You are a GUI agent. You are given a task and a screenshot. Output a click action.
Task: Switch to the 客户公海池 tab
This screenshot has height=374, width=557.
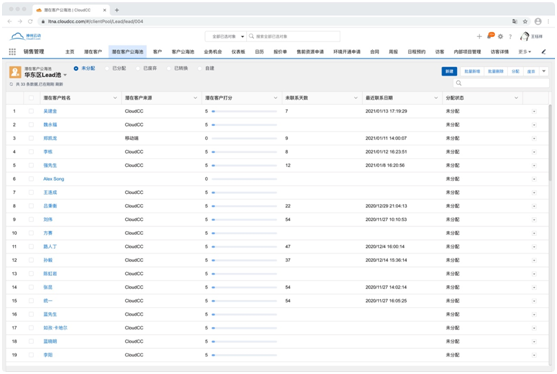click(x=183, y=52)
